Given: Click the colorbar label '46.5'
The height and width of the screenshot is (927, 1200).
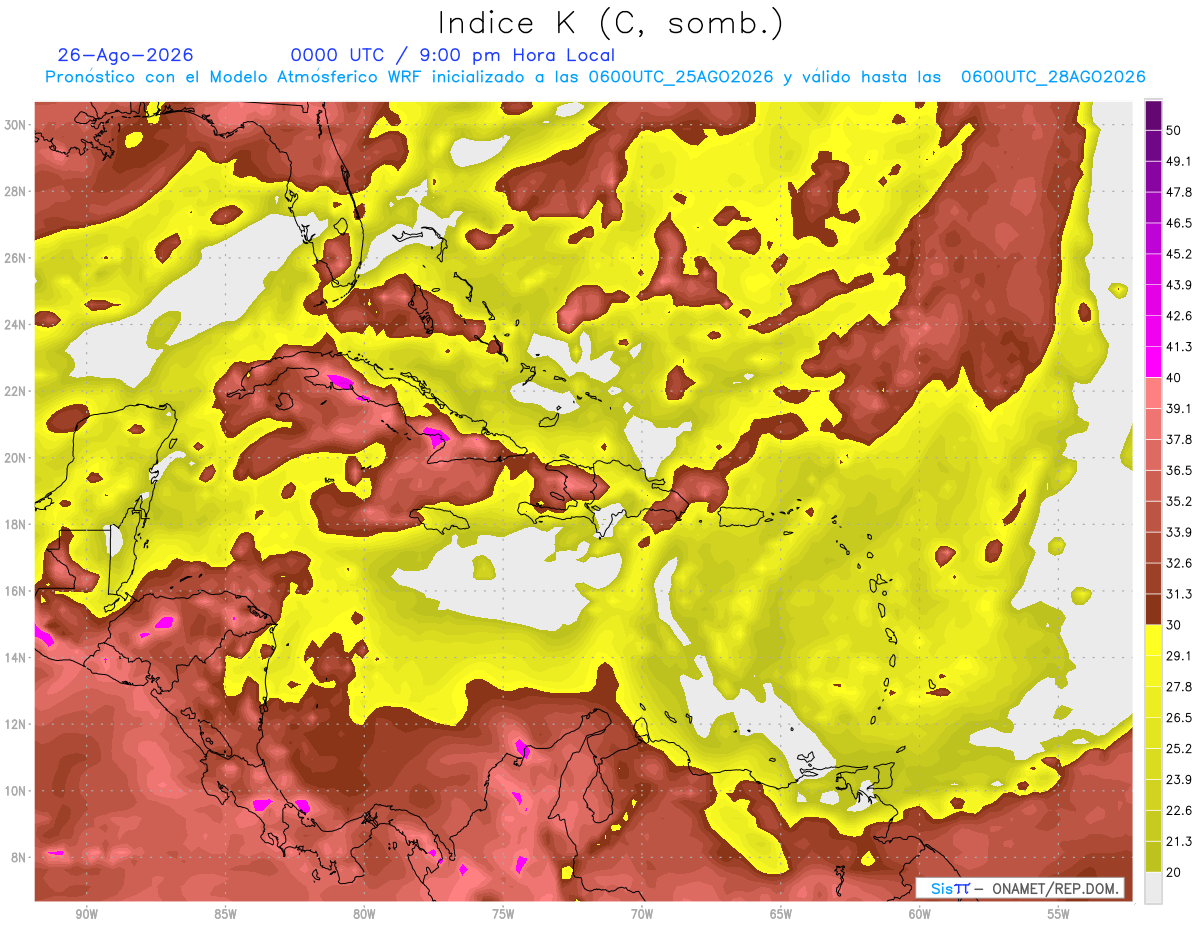Looking at the screenshot, I should (x=1179, y=223).
